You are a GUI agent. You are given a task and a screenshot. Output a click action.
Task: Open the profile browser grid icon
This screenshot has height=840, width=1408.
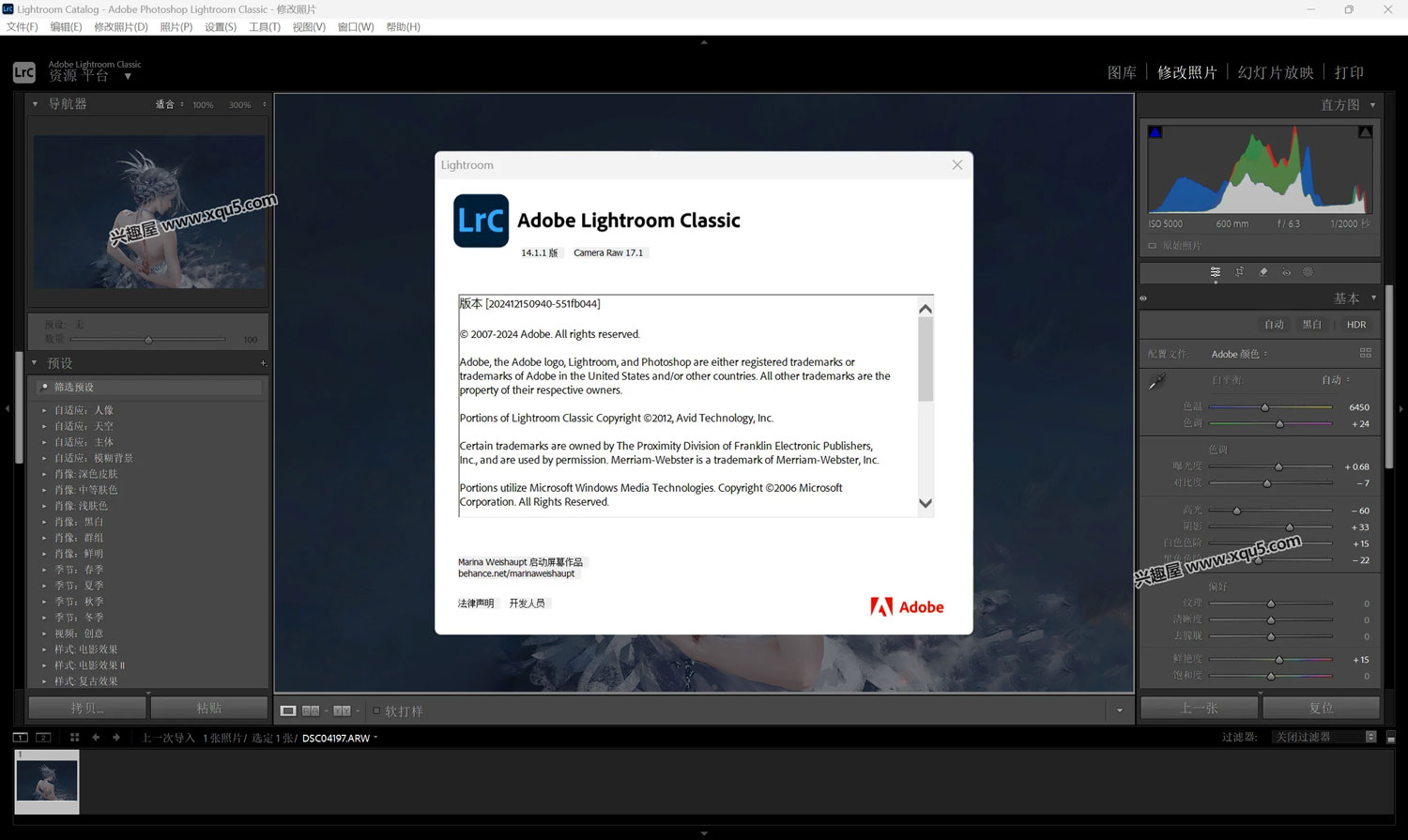point(1366,354)
